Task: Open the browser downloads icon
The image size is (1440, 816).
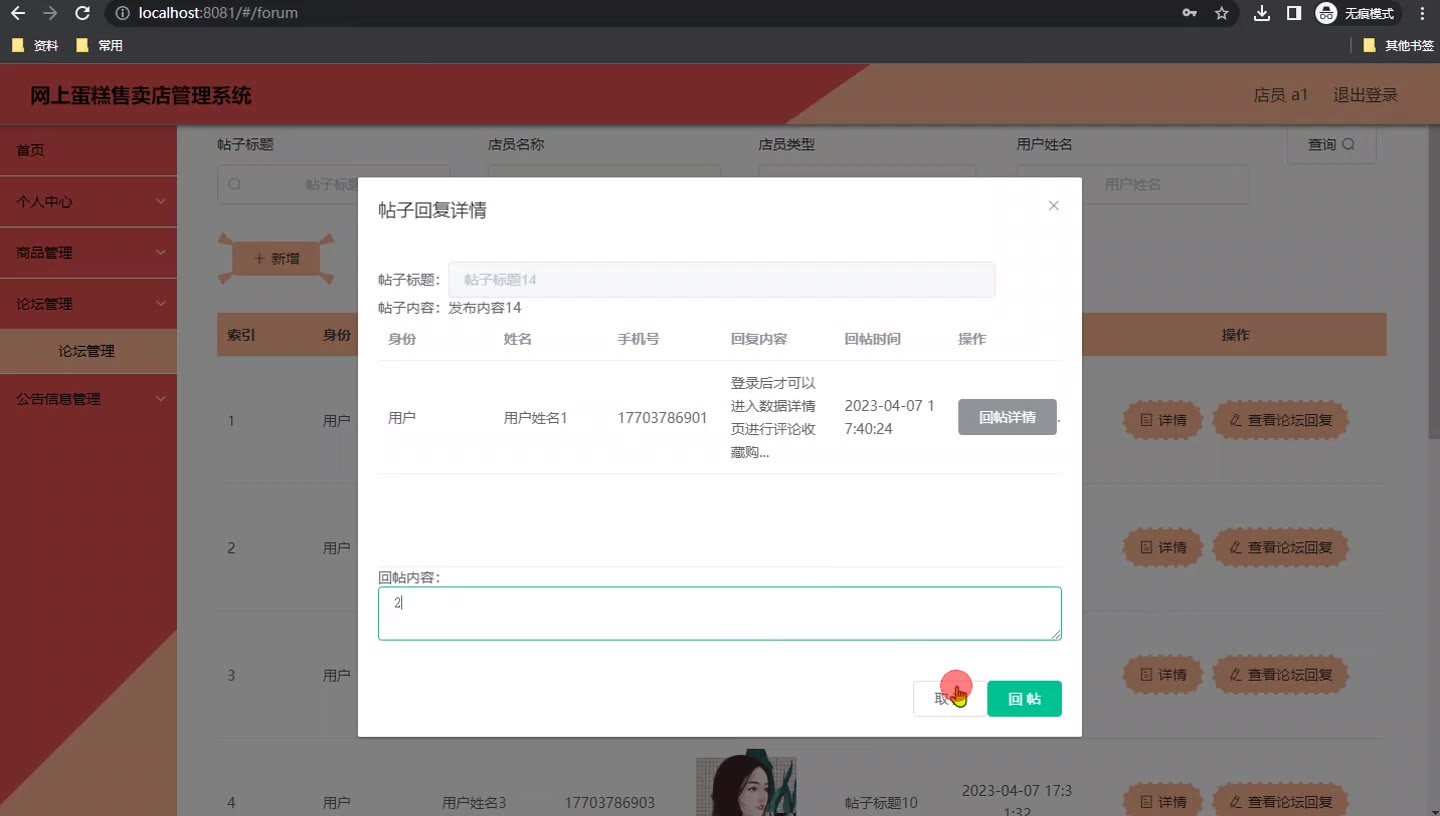Action: tap(1262, 13)
